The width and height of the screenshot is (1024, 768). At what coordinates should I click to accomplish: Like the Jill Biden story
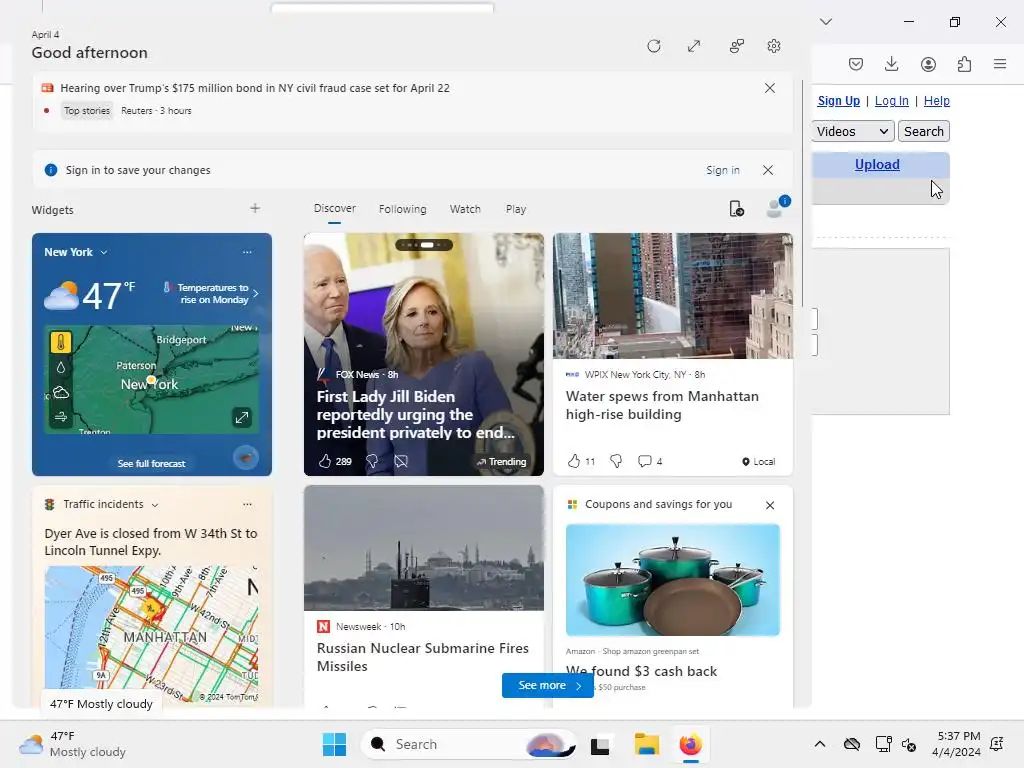325,461
